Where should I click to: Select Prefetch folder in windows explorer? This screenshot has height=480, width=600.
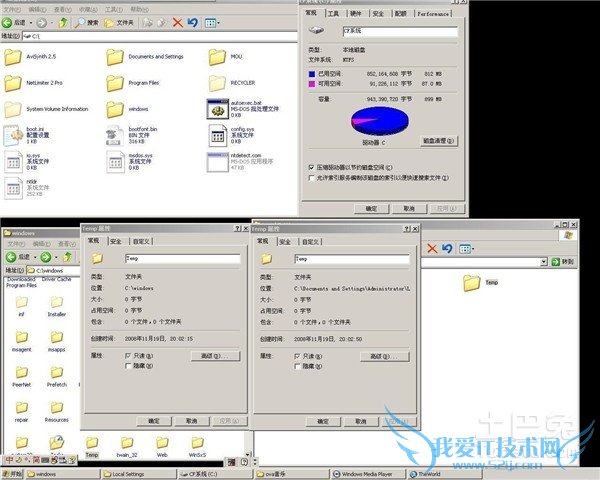click(57, 372)
